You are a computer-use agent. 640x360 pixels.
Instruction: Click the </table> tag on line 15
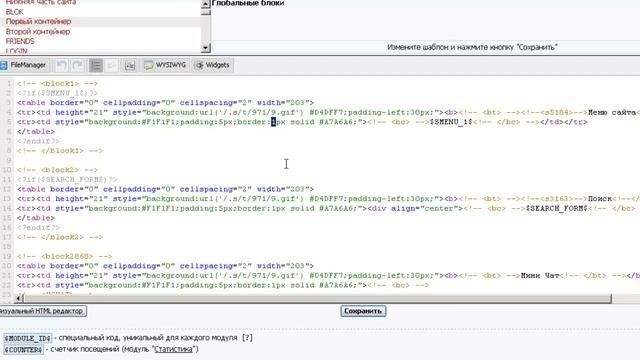[36, 218]
